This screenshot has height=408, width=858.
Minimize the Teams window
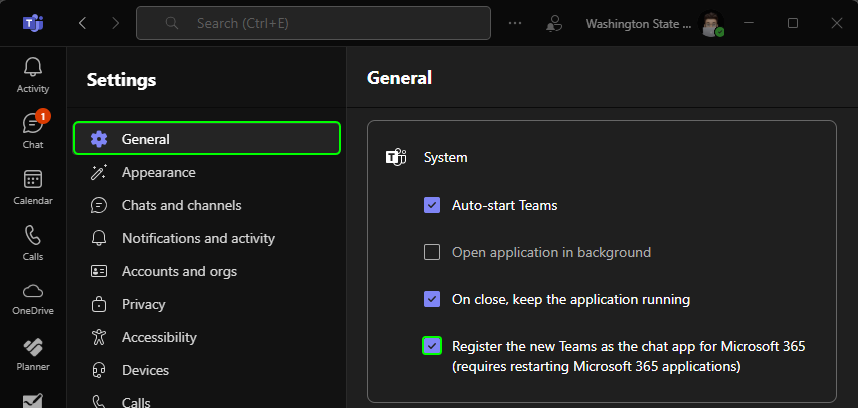click(x=749, y=23)
